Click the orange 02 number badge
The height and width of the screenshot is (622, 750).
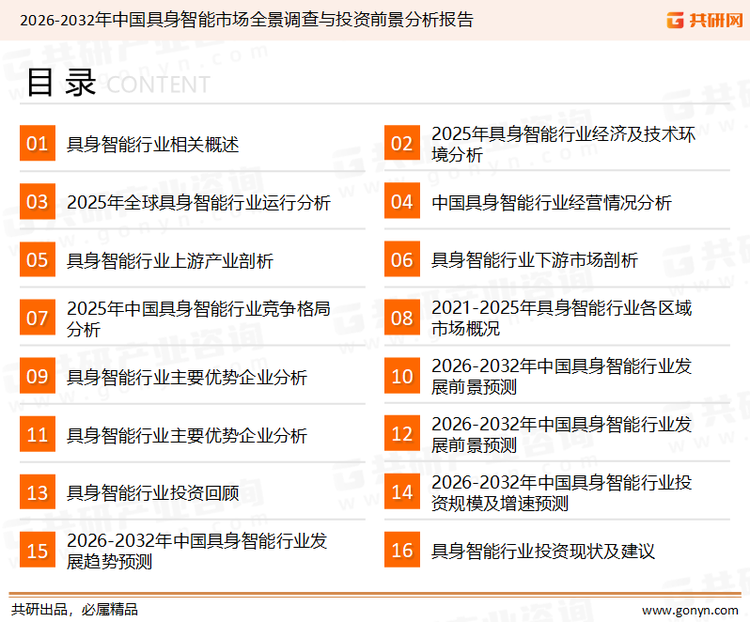[x=401, y=144]
